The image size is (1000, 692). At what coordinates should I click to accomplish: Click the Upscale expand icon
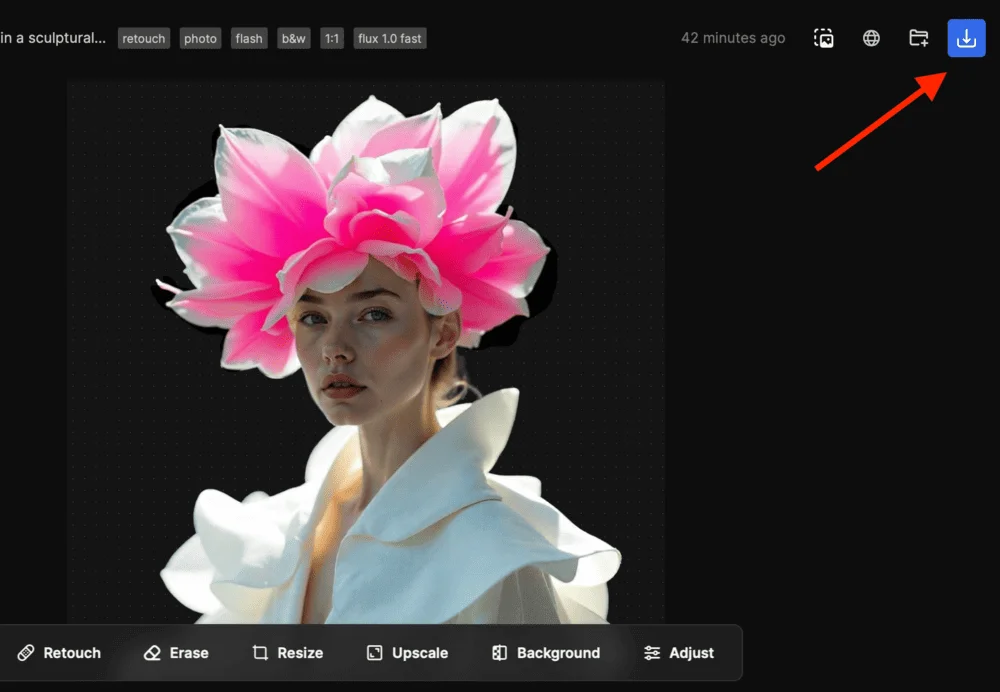[375, 653]
